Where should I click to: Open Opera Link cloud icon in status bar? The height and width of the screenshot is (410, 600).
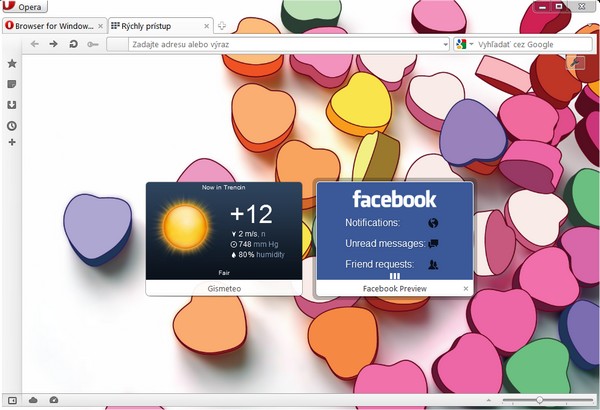[33, 400]
